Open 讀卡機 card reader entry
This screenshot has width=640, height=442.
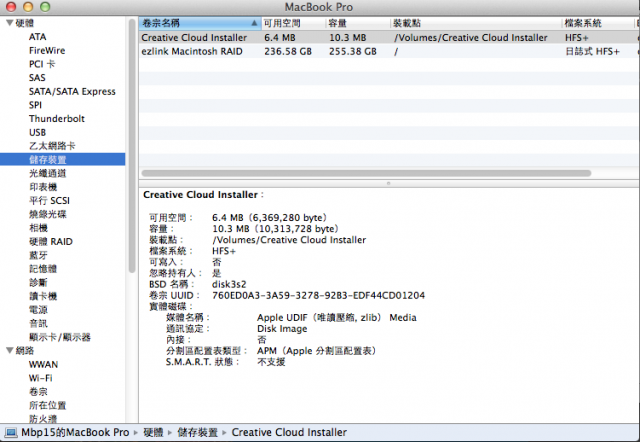coord(43,296)
